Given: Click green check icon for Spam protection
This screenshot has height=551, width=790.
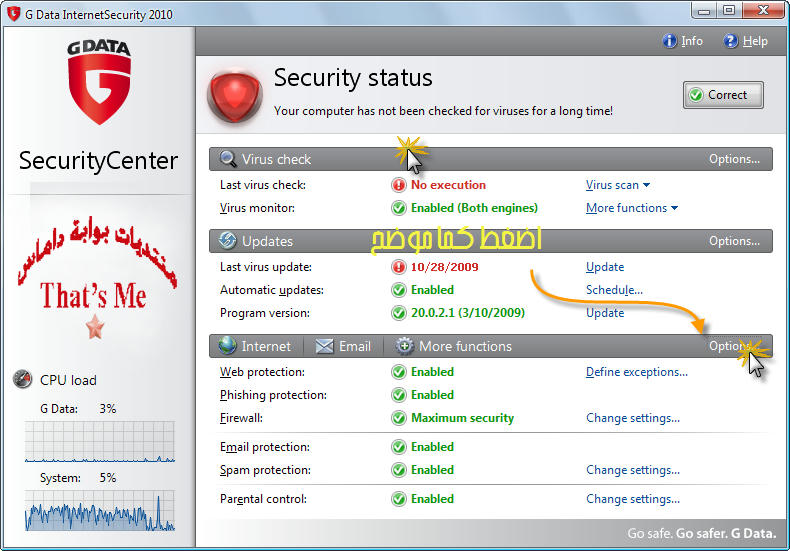Looking at the screenshot, I should coord(399,470).
